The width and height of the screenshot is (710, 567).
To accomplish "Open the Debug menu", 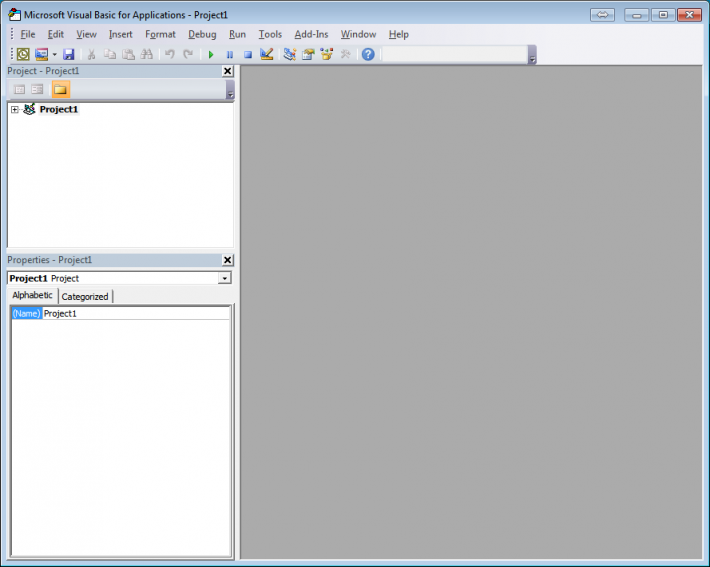I will (202, 34).
